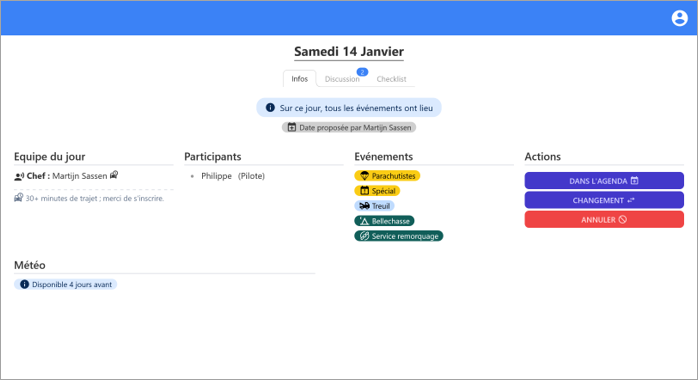Click the Chef name Martijn Sassen

[x=80, y=176]
